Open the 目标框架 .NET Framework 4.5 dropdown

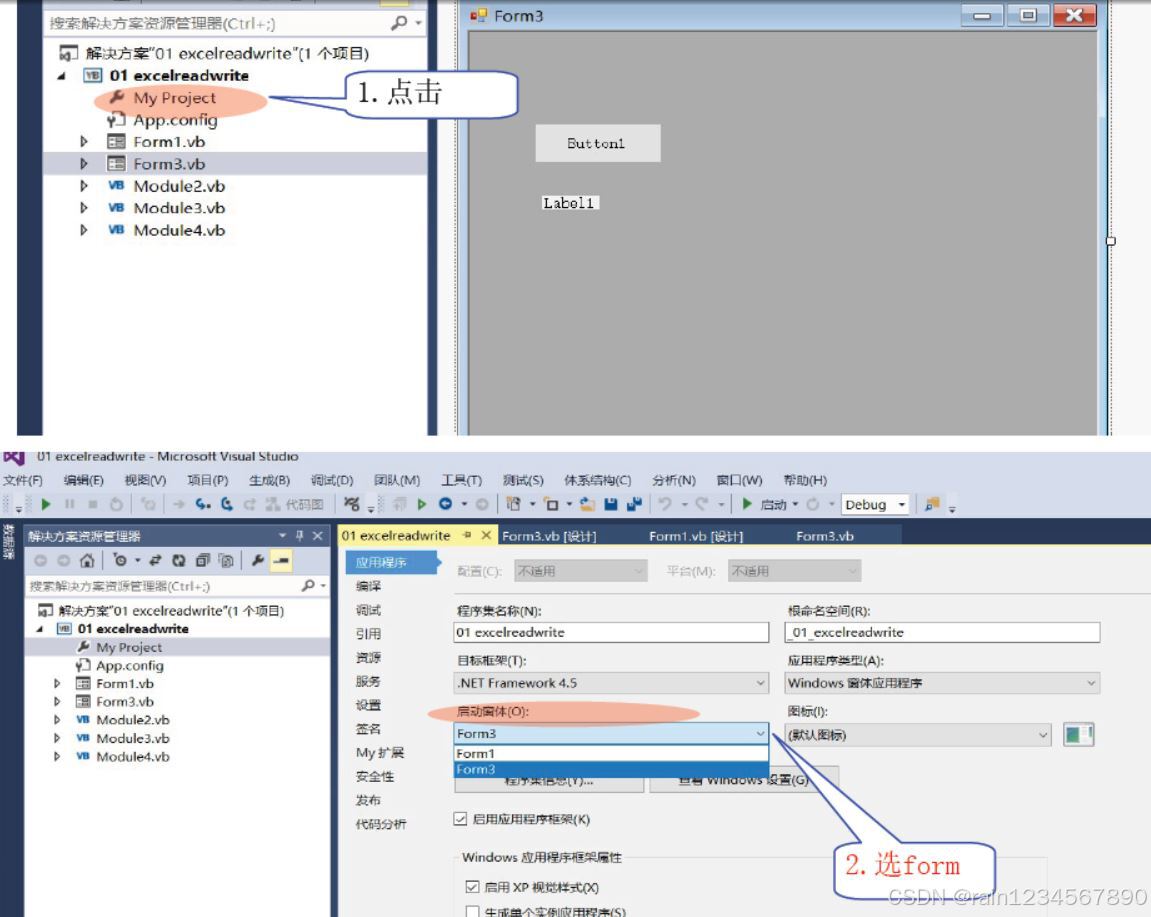point(611,683)
